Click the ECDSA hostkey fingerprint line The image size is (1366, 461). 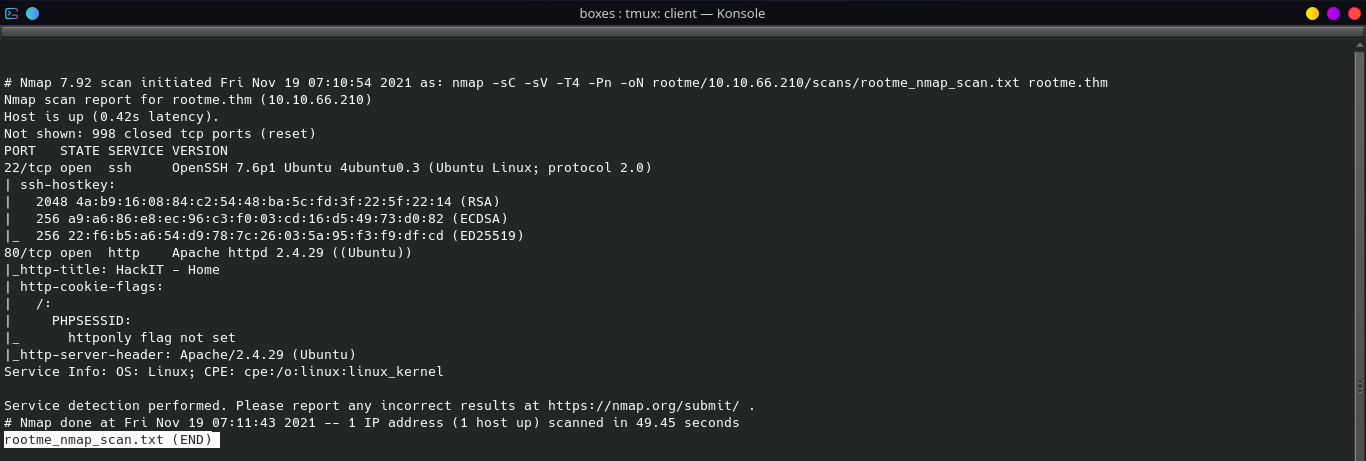coord(256,219)
